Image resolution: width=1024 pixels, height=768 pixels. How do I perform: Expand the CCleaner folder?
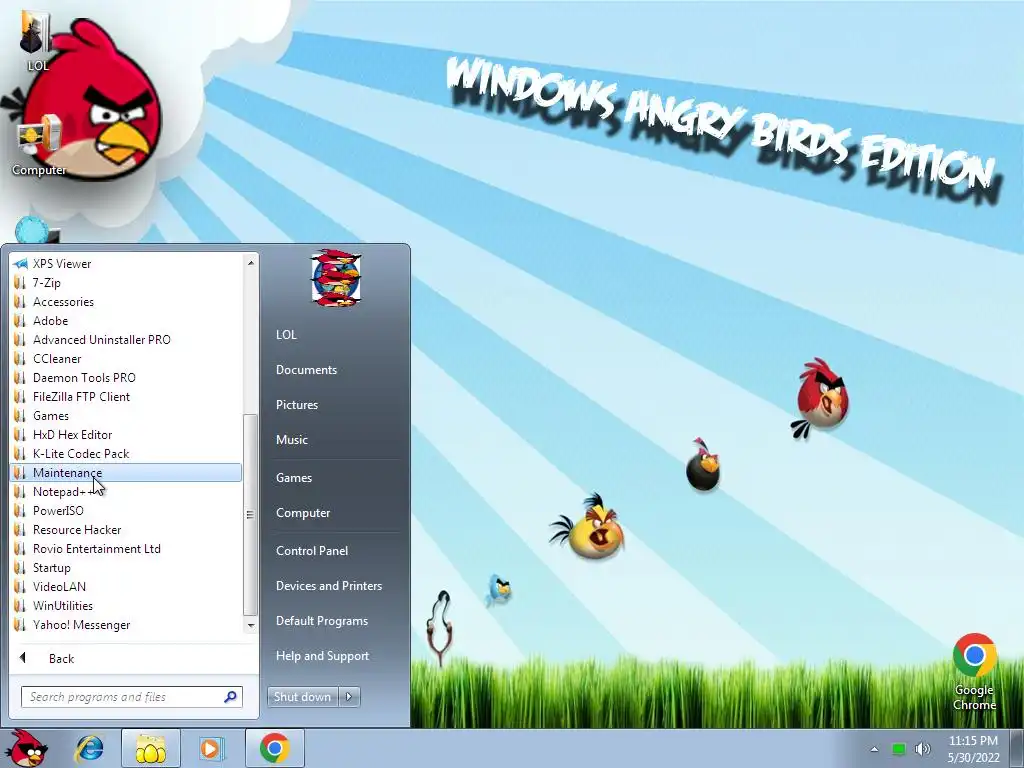125,359
